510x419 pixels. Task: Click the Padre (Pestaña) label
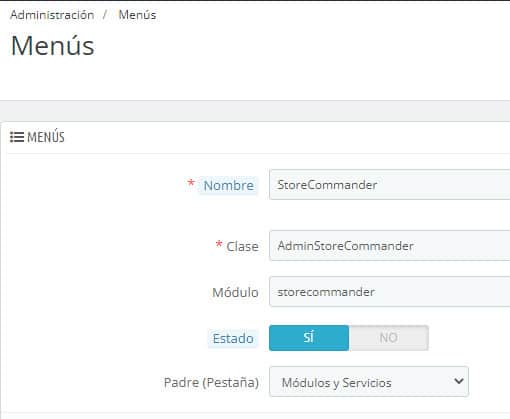[x=211, y=382]
